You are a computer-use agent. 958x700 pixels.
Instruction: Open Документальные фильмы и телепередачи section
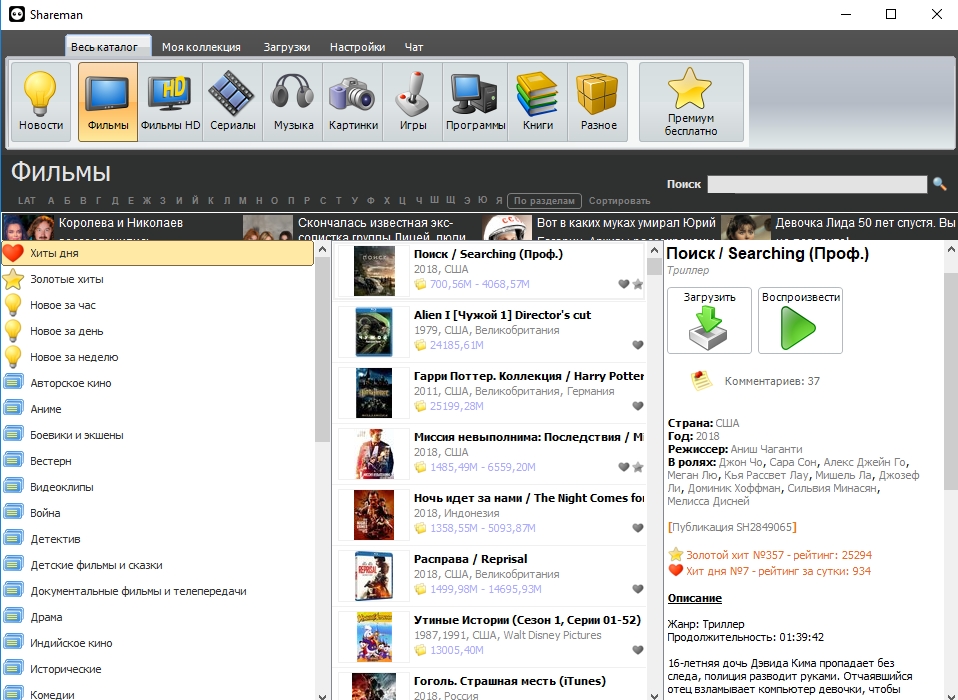(158, 591)
